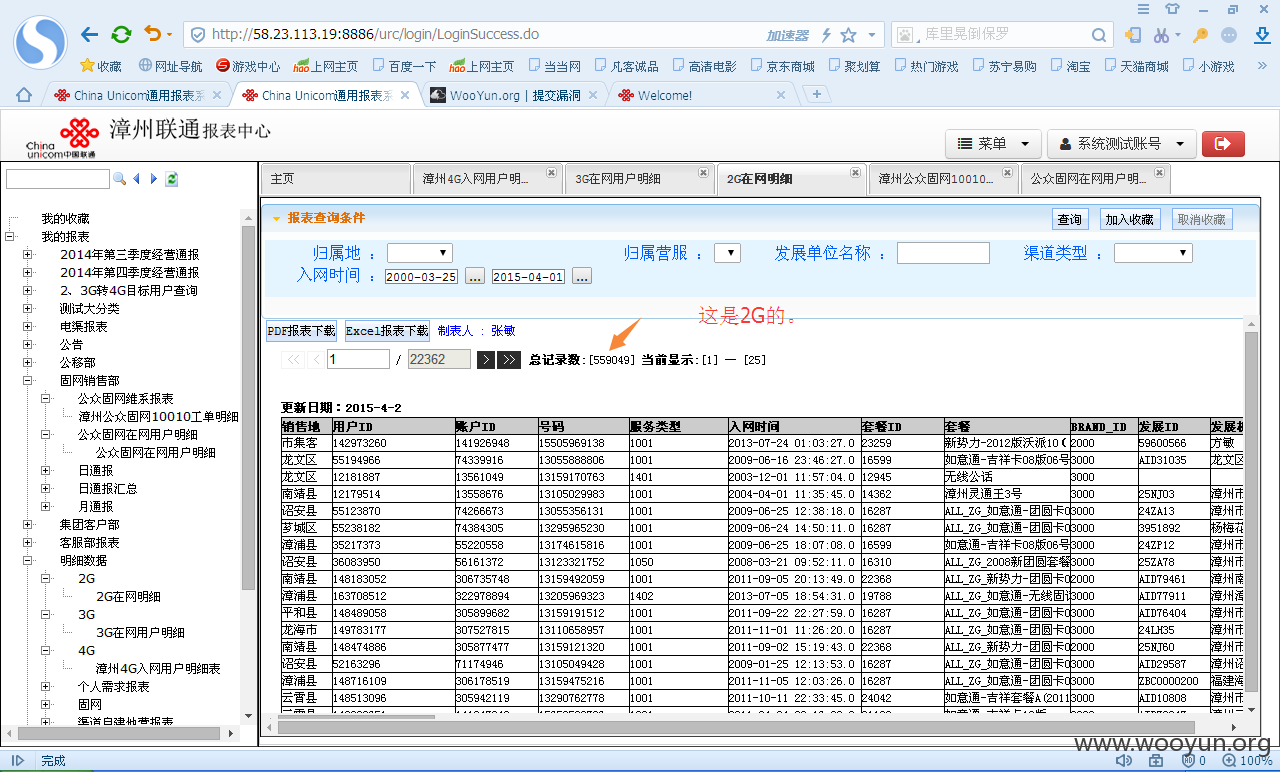Click the tree search input box
Screen dimensions: 1280x772
tap(57, 179)
